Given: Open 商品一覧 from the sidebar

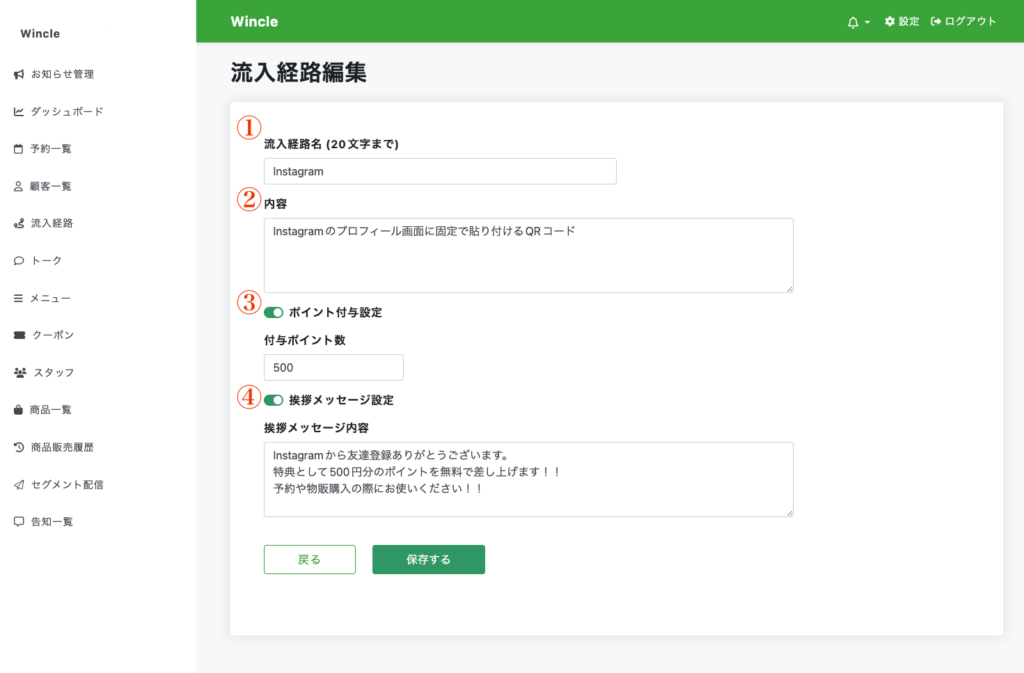Looking at the screenshot, I should (x=50, y=410).
